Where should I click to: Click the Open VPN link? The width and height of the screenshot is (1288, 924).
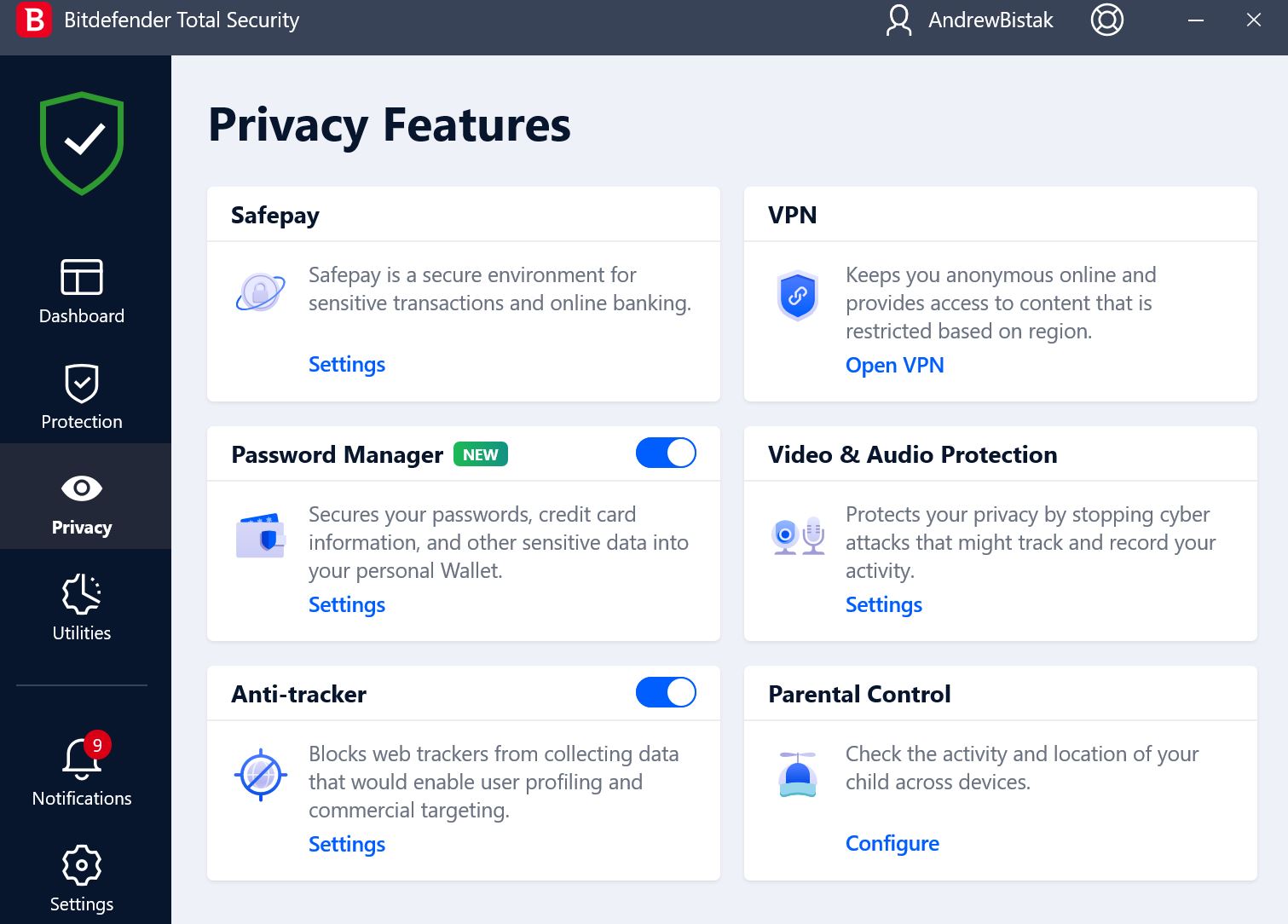[895, 366]
